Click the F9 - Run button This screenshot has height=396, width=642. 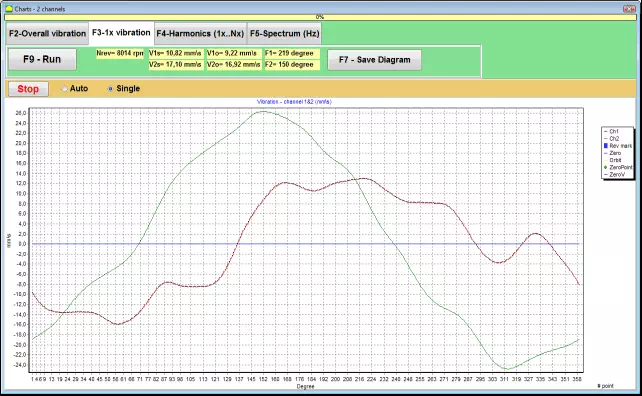pyautogui.click(x=42, y=59)
